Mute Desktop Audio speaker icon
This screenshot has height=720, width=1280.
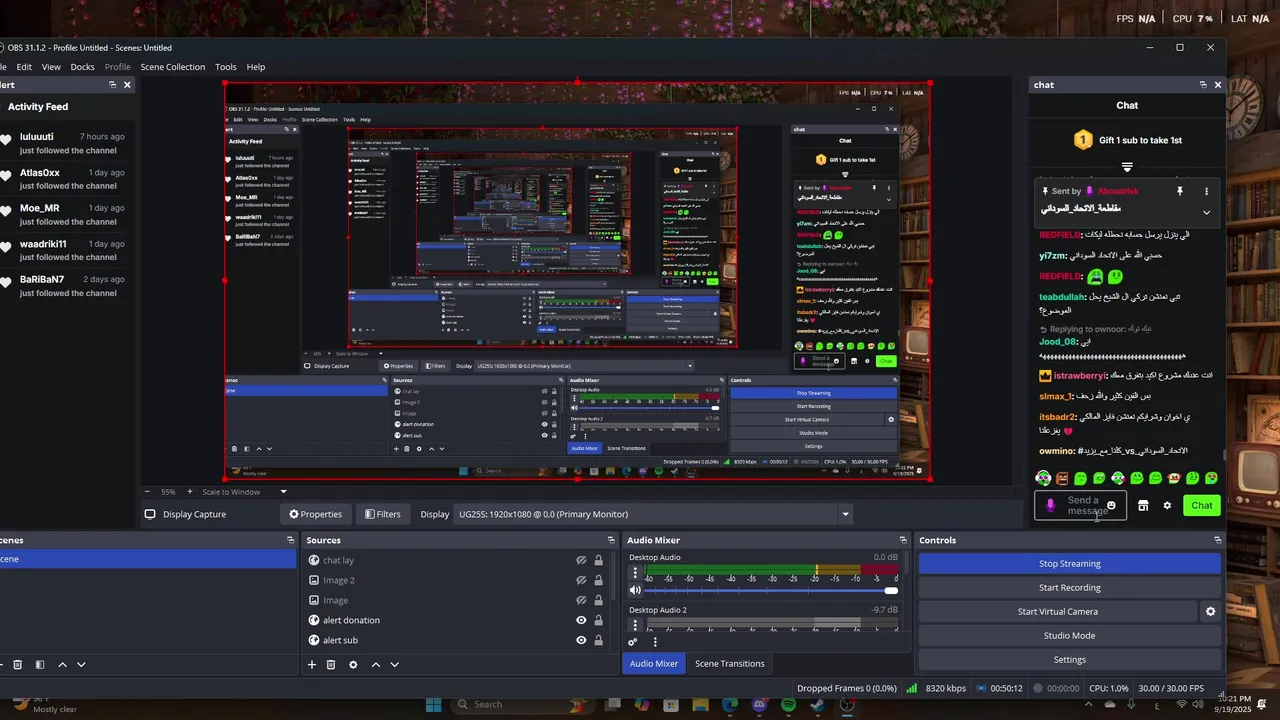635,590
